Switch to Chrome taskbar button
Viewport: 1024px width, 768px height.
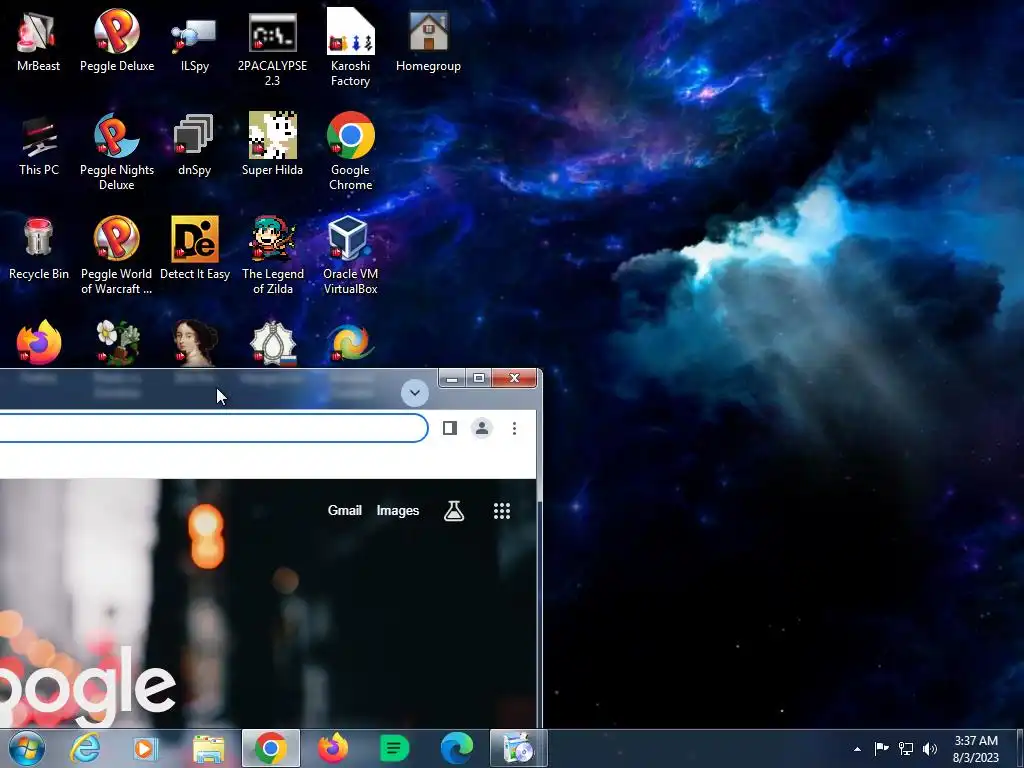(x=270, y=748)
